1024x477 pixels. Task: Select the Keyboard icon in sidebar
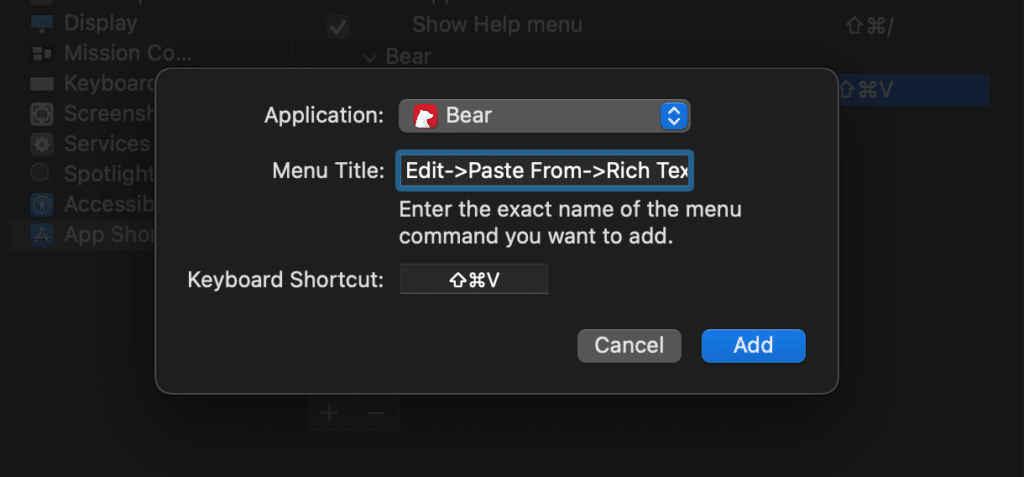pyautogui.click(x=42, y=84)
